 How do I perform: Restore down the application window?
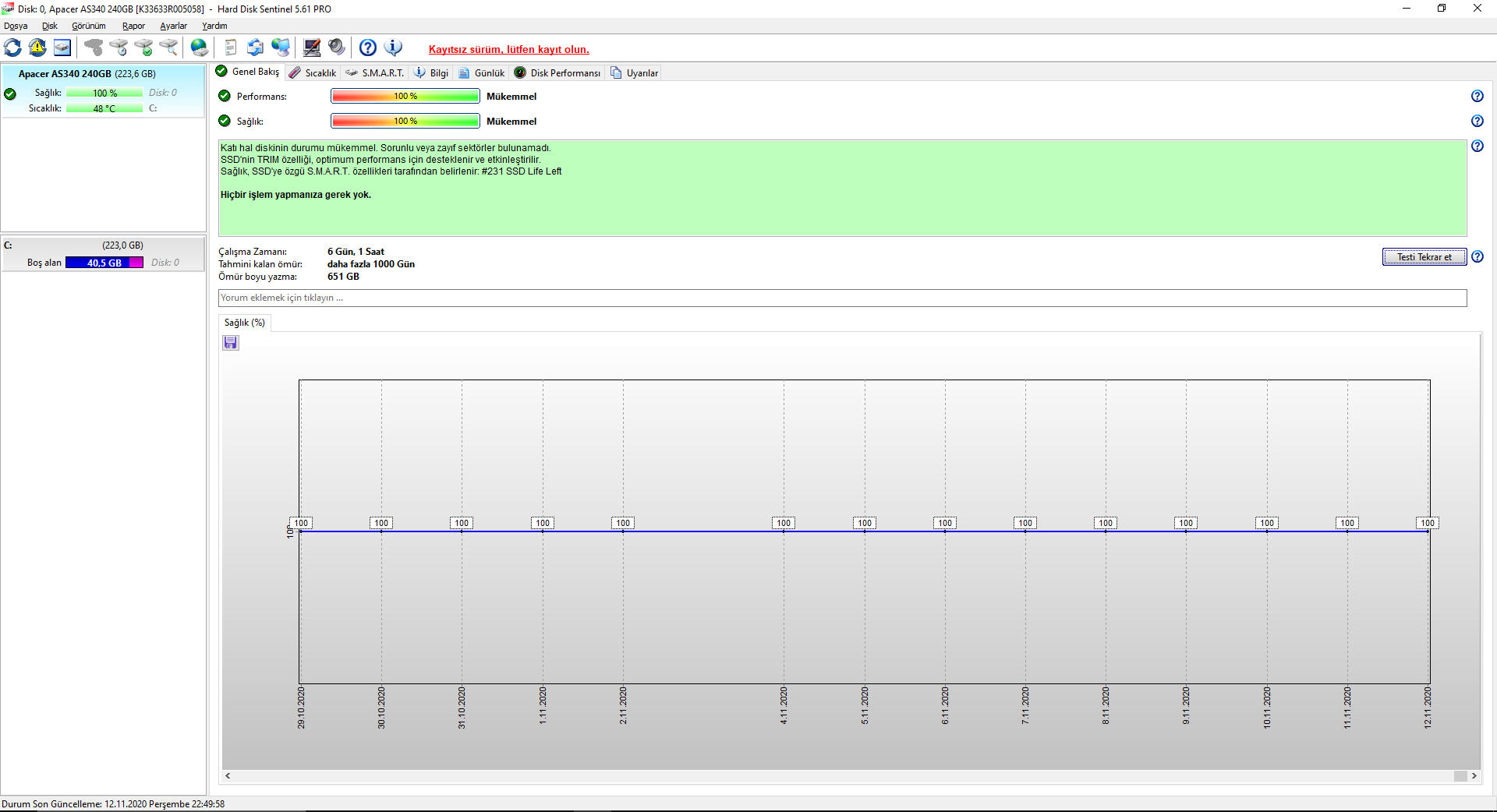coord(1442,9)
